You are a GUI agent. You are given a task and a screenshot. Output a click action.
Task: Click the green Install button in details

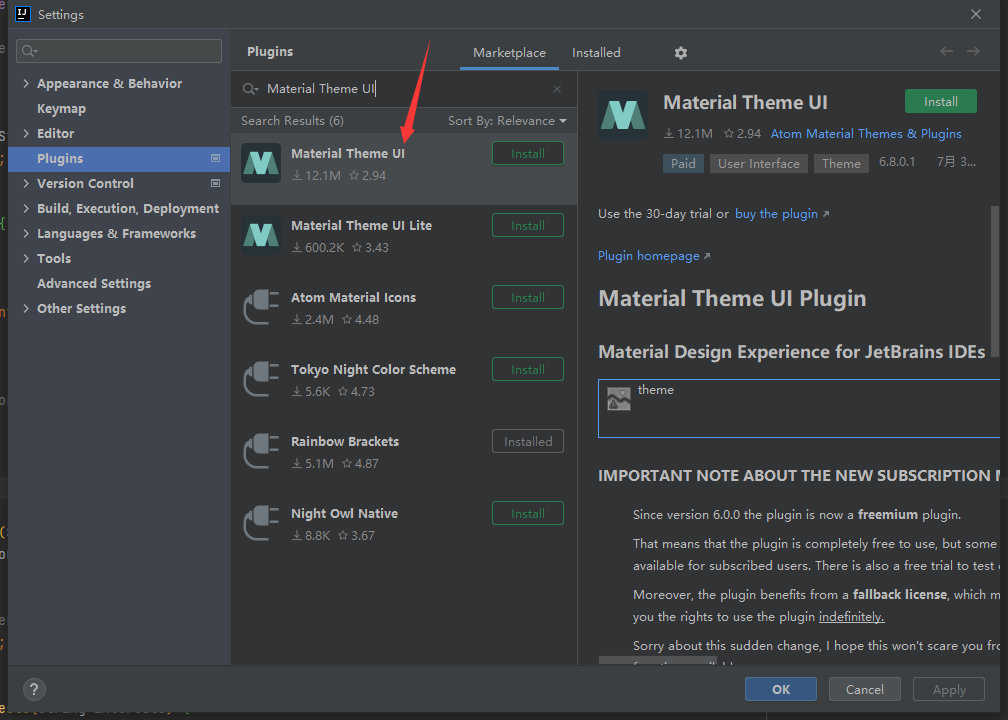[x=940, y=102]
